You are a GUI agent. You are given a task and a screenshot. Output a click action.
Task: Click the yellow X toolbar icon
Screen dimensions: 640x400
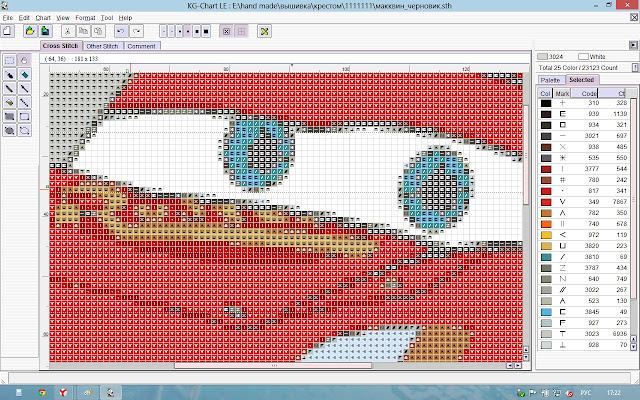coord(264,31)
